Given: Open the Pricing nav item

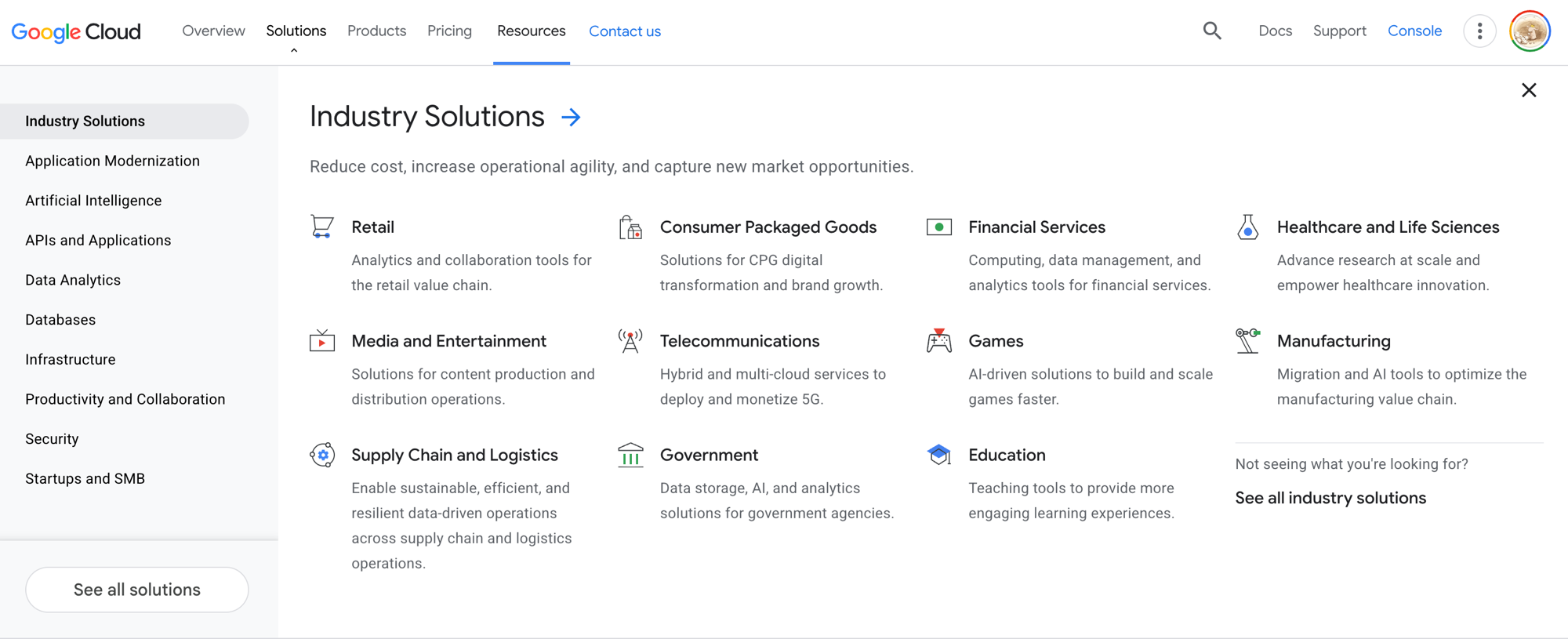Looking at the screenshot, I should click(x=449, y=31).
